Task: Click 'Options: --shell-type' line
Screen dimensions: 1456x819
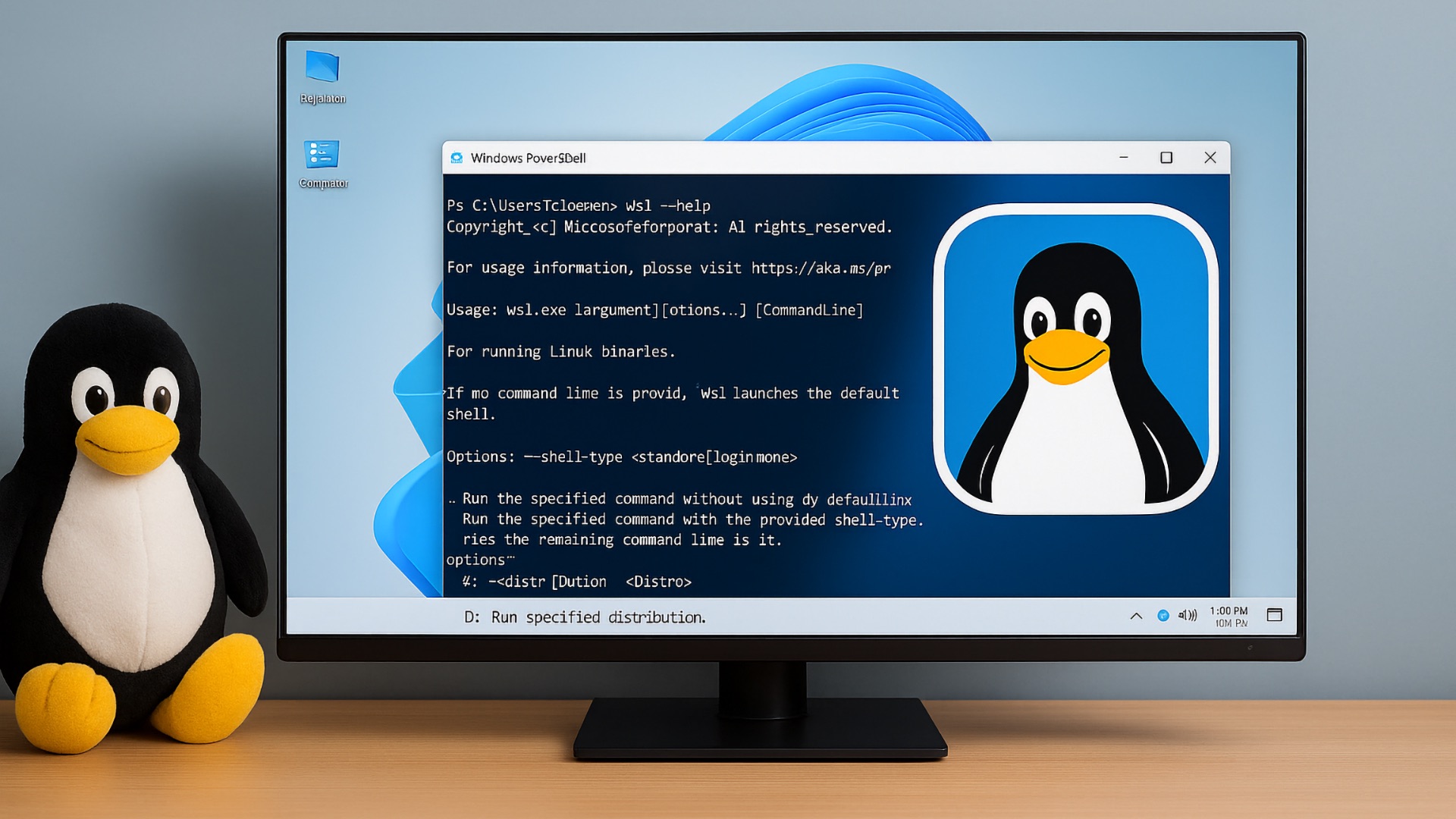Action: point(622,457)
